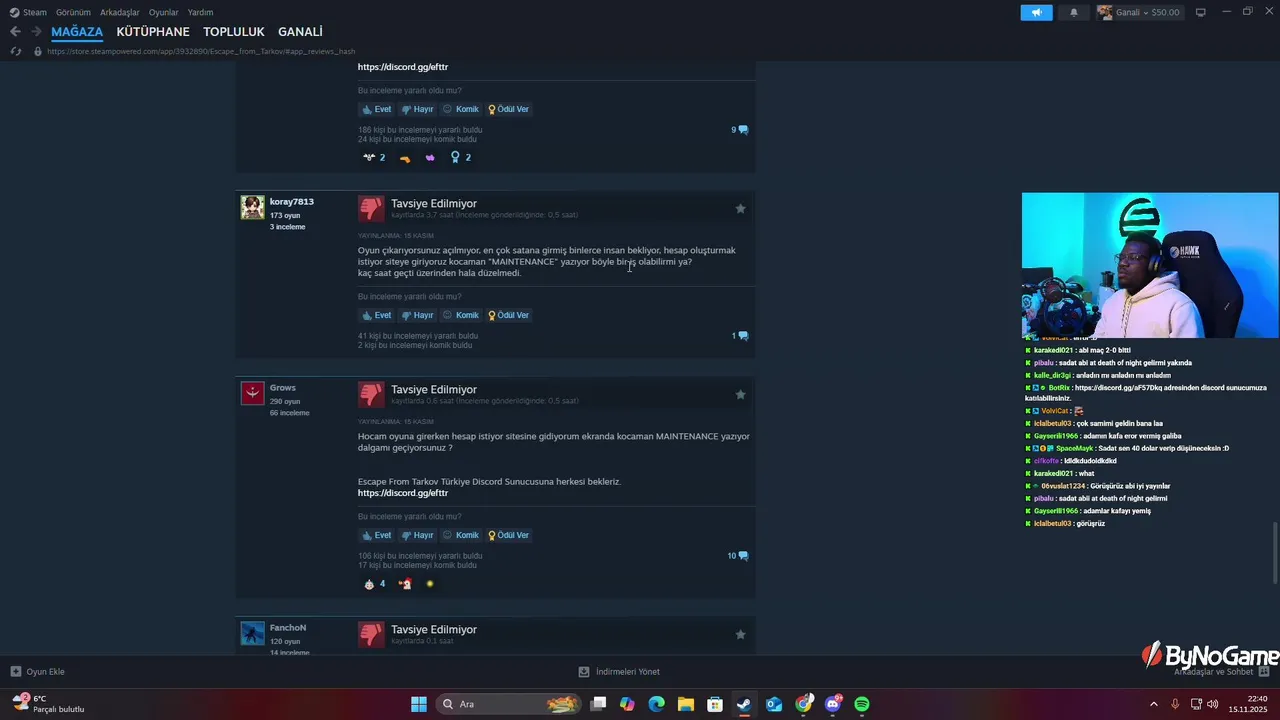Click the taskbar Ara search box

[x=508, y=704]
